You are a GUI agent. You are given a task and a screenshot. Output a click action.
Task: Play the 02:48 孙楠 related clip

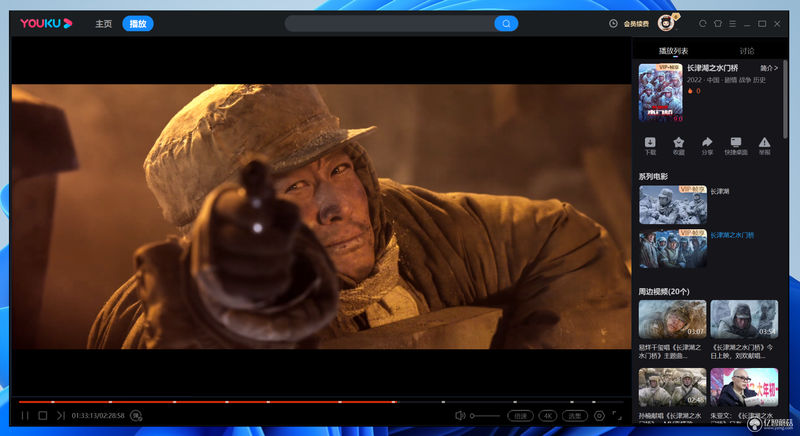pyautogui.click(x=672, y=387)
